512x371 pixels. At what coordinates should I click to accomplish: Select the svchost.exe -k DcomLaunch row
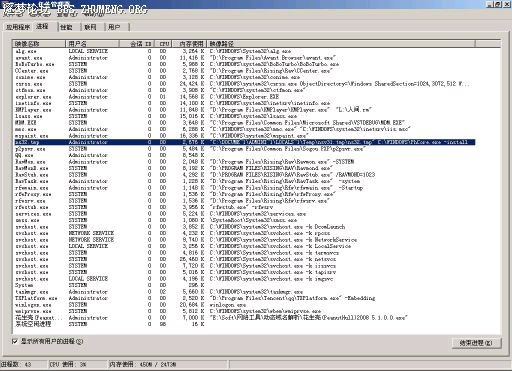click(x=244, y=227)
